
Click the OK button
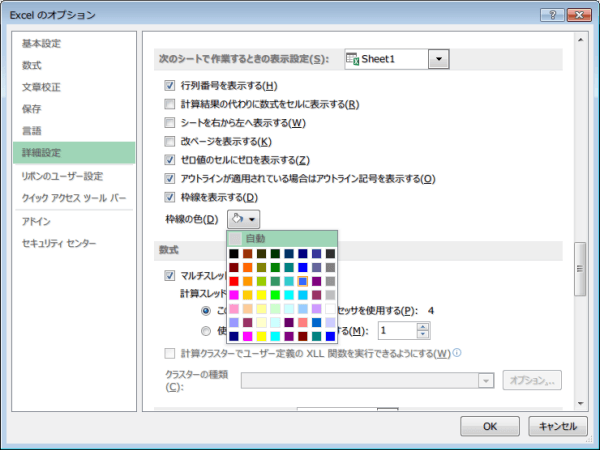pyautogui.click(x=490, y=426)
